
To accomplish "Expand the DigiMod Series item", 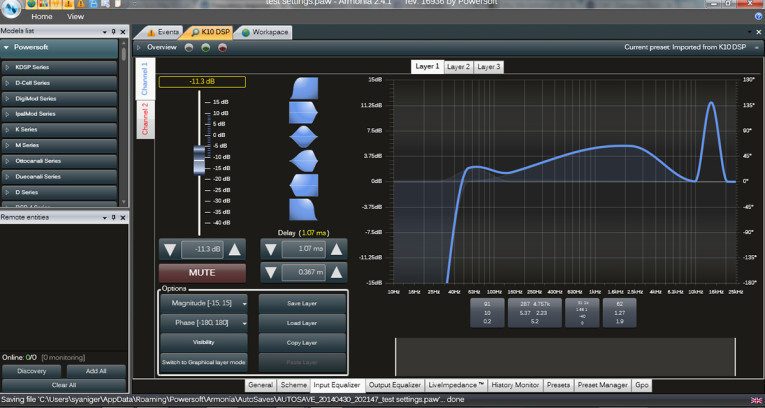I will tap(7, 99).
